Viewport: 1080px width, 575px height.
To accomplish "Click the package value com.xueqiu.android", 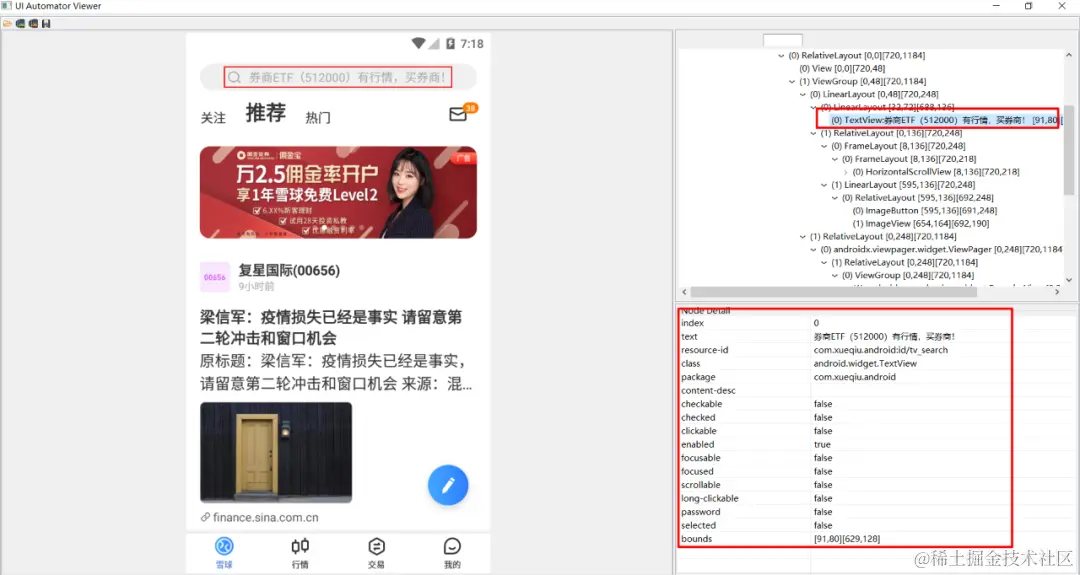I will (x=855, y=377).
